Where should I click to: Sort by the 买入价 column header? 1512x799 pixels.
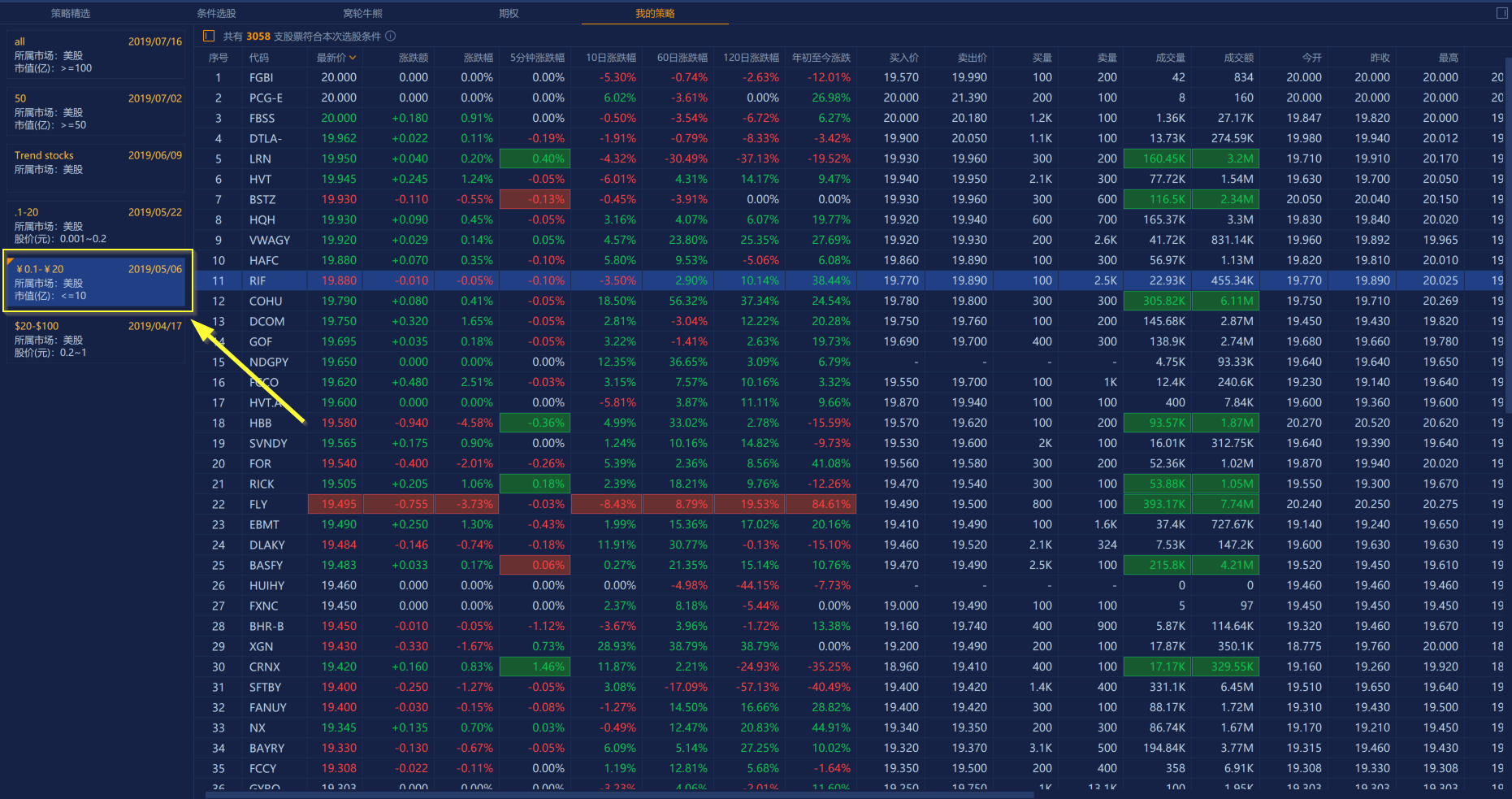click(x=904, y=58)
